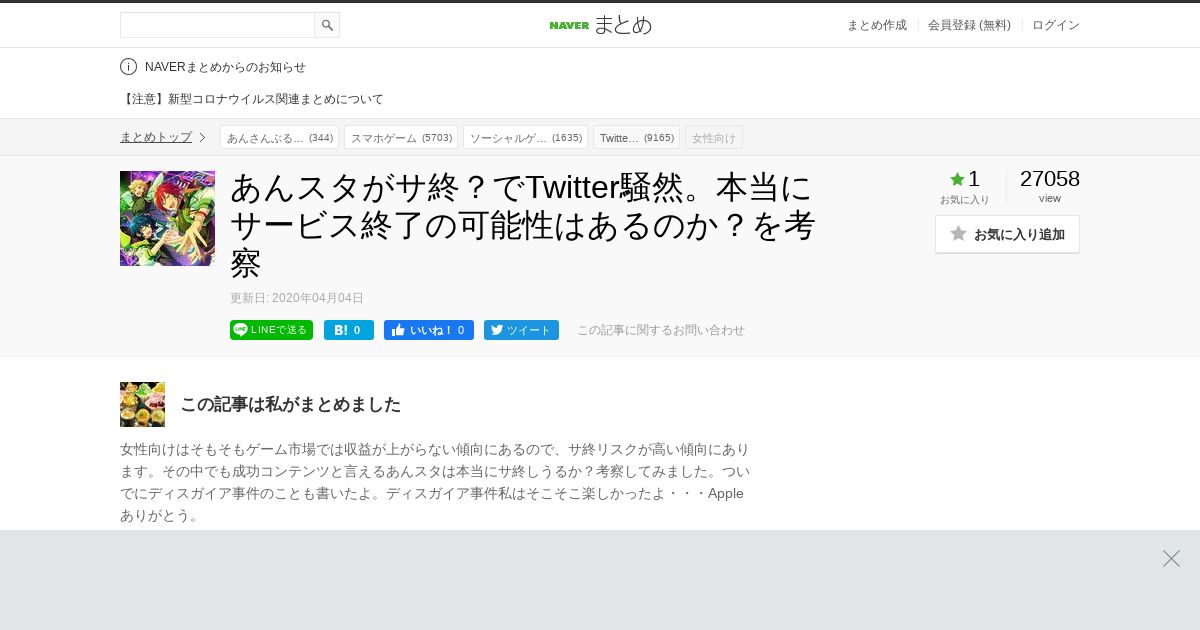Click お気に入り追加 button

1007,234
